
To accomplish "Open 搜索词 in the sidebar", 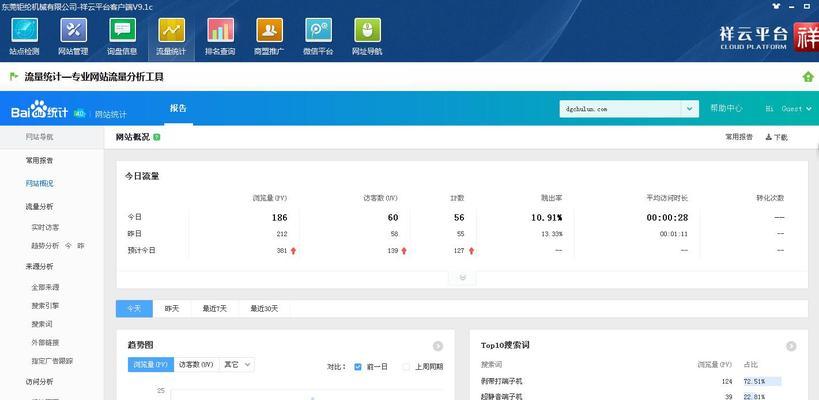I will [x=42, y=324].
